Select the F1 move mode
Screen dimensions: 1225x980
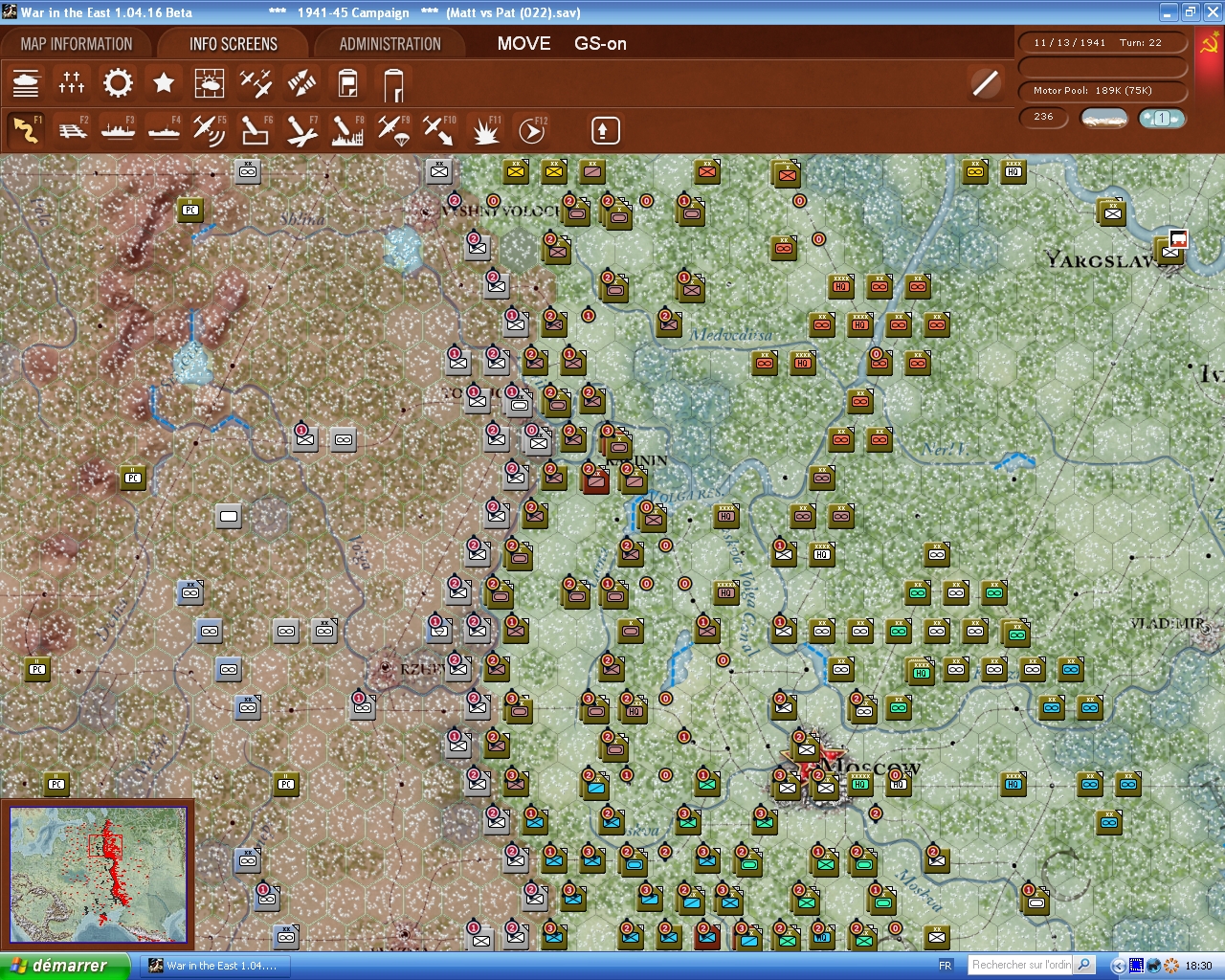click(26, 130)
